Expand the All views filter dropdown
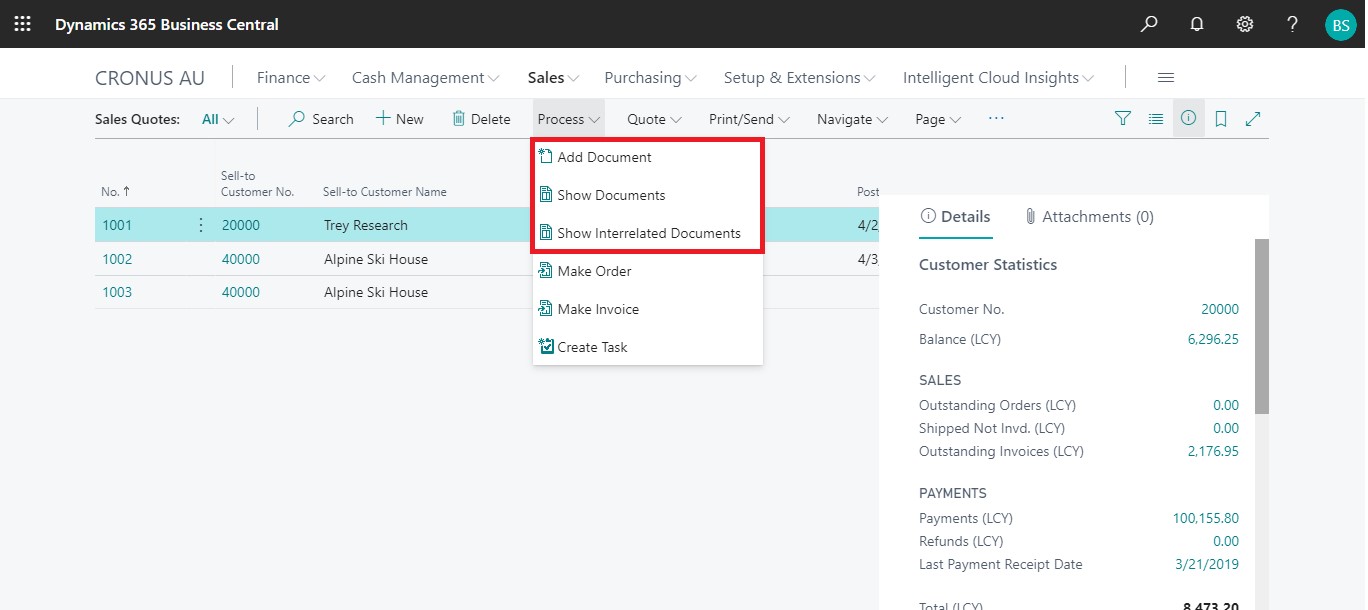1368x610 pixels. 218,119
